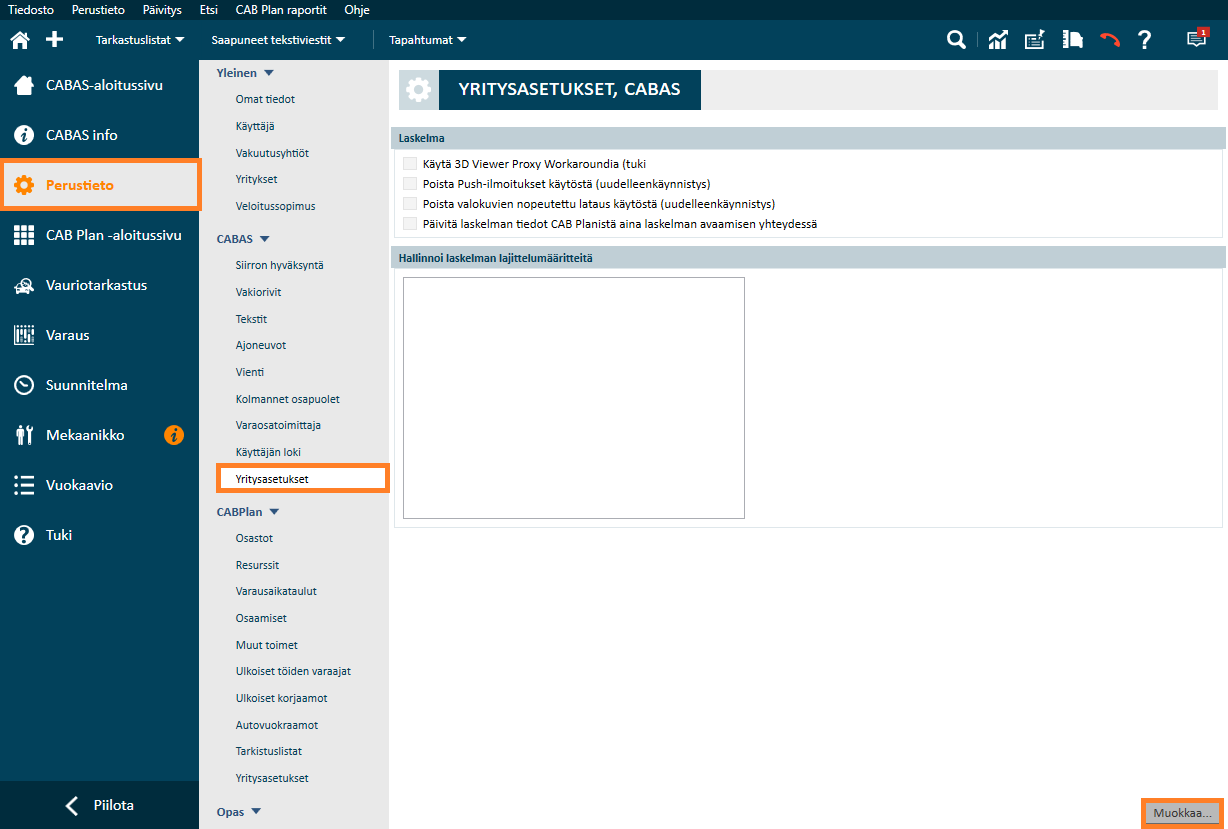
Task: Open Tekstit under CABAS
Action: [251, 319]
